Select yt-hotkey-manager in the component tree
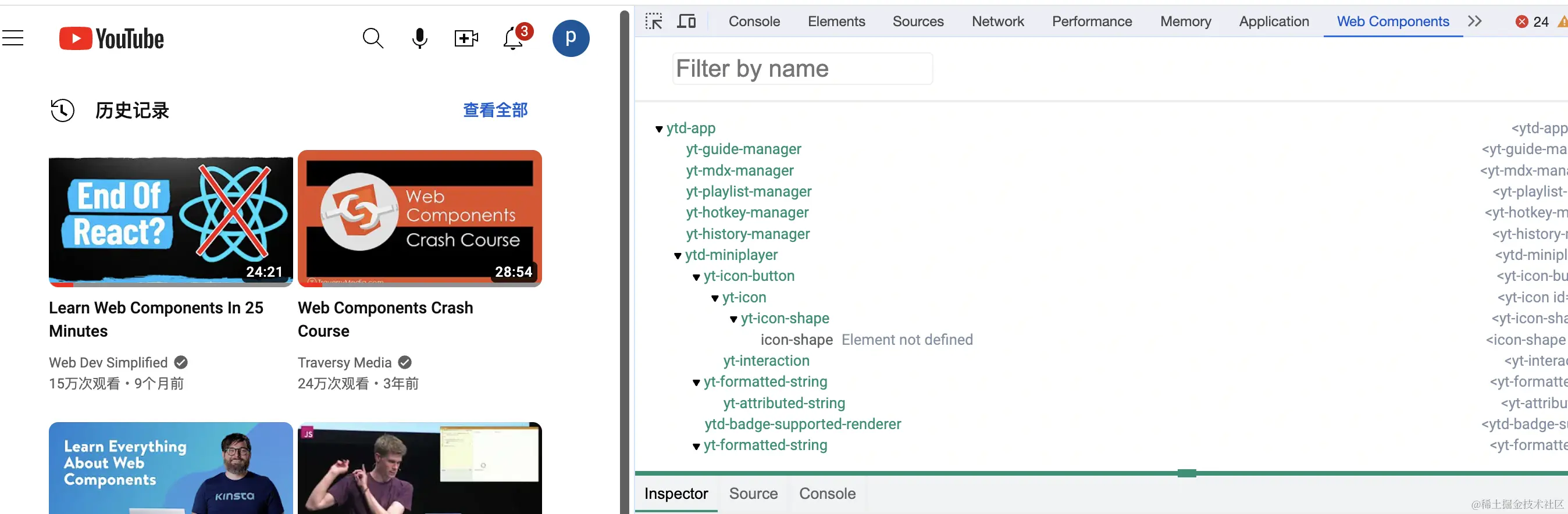 (x=747, y=212)
